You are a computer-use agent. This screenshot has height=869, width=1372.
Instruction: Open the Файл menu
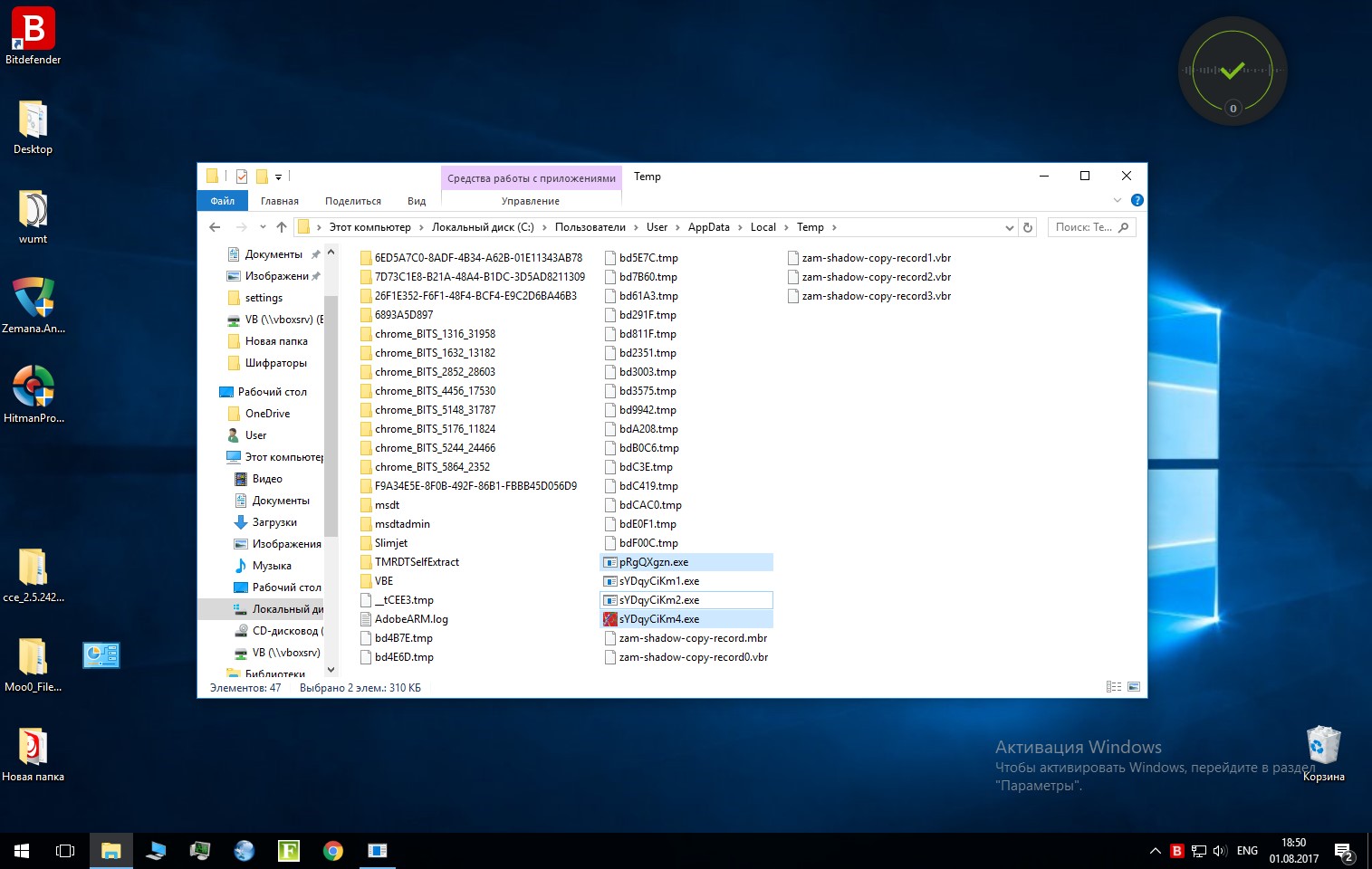(x=222, y=201)
